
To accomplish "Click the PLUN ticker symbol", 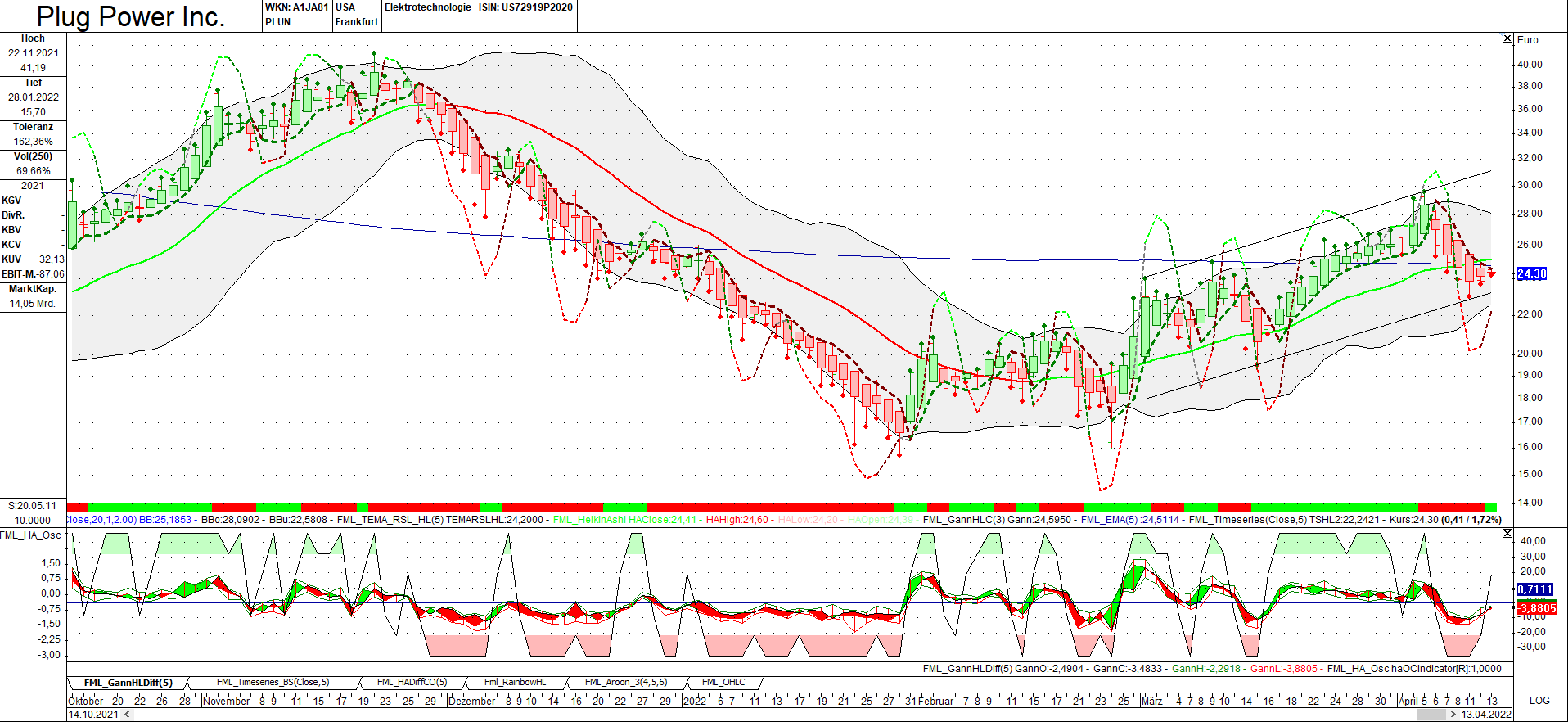I will 277,22.
